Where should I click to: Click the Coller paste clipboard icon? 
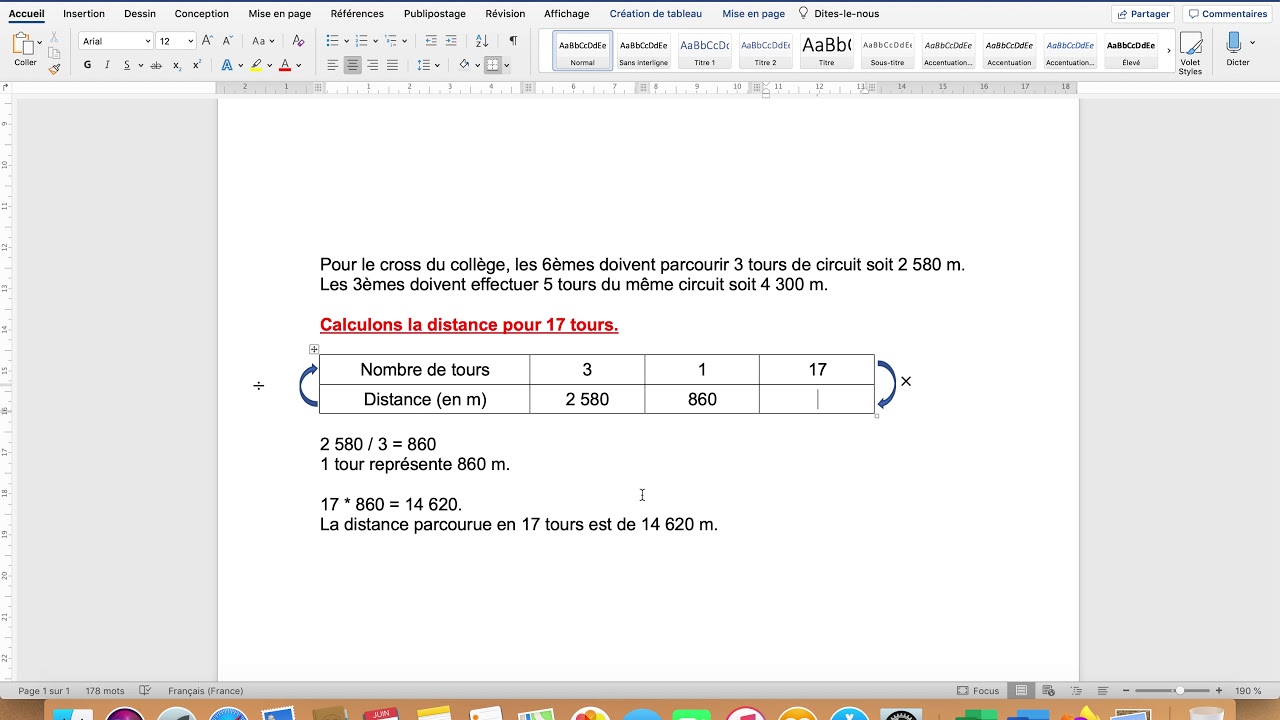click(x=22, y=44)
